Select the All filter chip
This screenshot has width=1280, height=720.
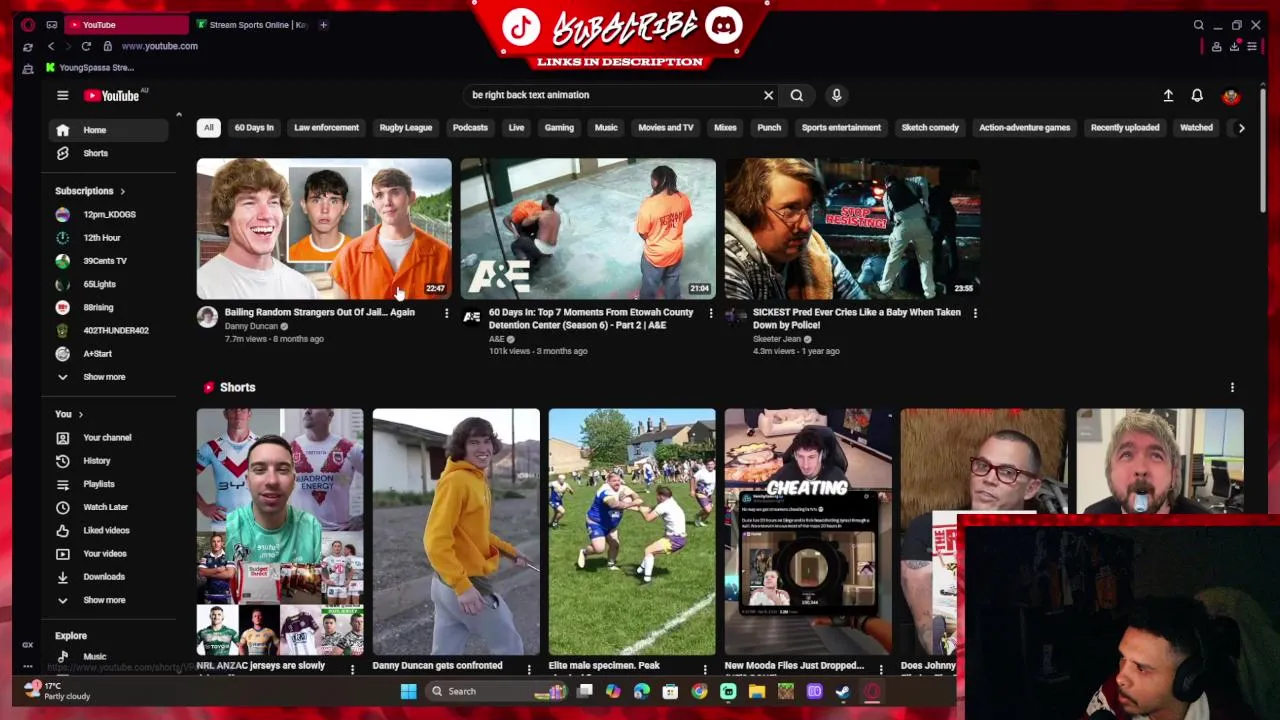209,128
